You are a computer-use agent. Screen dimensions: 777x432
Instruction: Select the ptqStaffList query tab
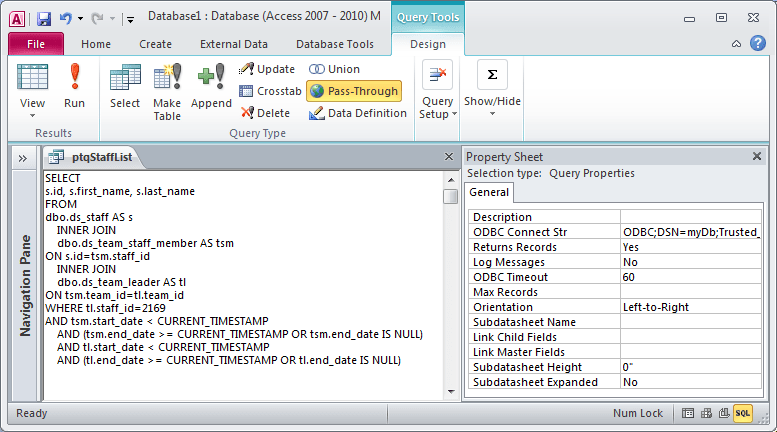(x=92, y=158)
